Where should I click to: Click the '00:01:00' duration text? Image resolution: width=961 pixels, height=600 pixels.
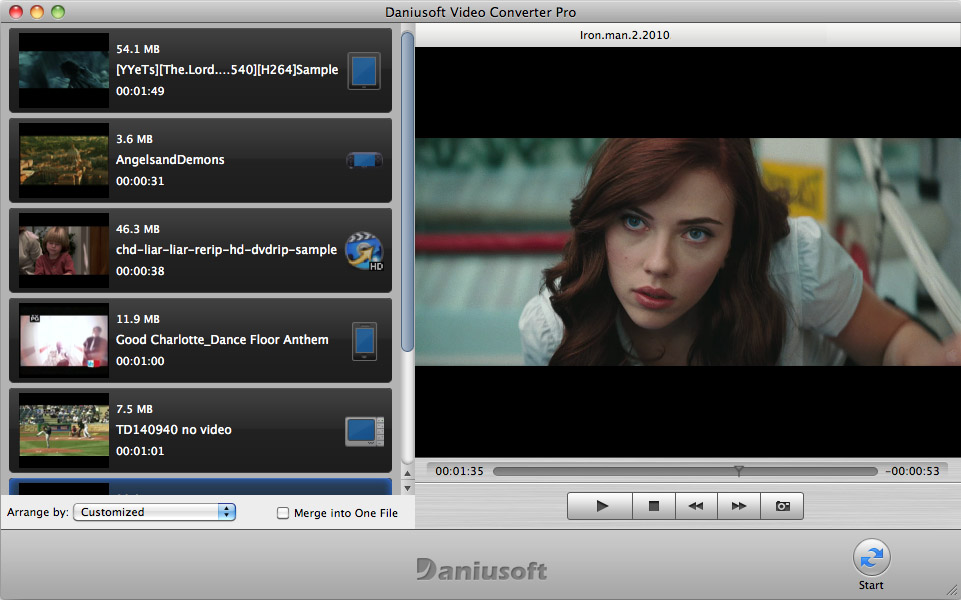tap(140, 362)
